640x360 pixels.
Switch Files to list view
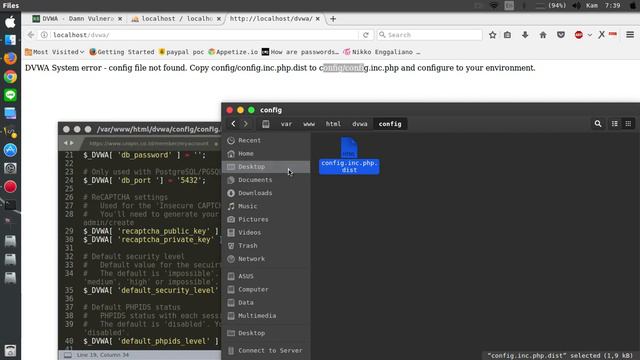click(x=614, y=124)
